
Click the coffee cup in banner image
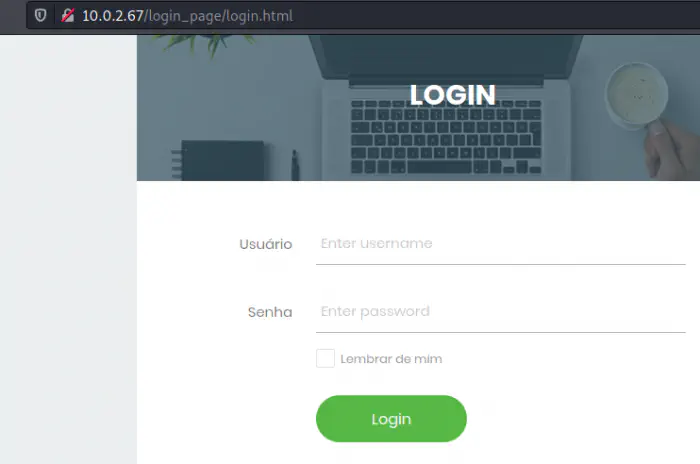point(637,95)
